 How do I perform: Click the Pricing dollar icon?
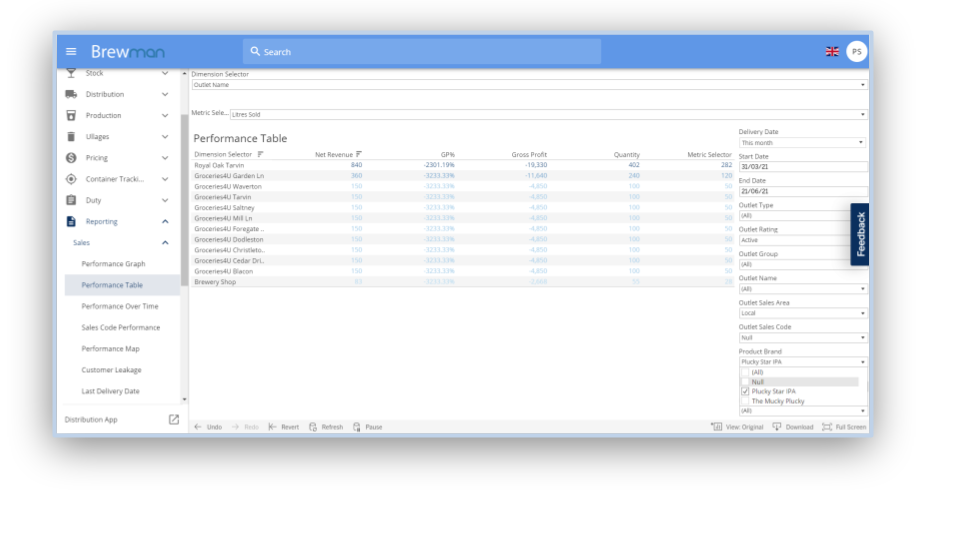[71, 158]
